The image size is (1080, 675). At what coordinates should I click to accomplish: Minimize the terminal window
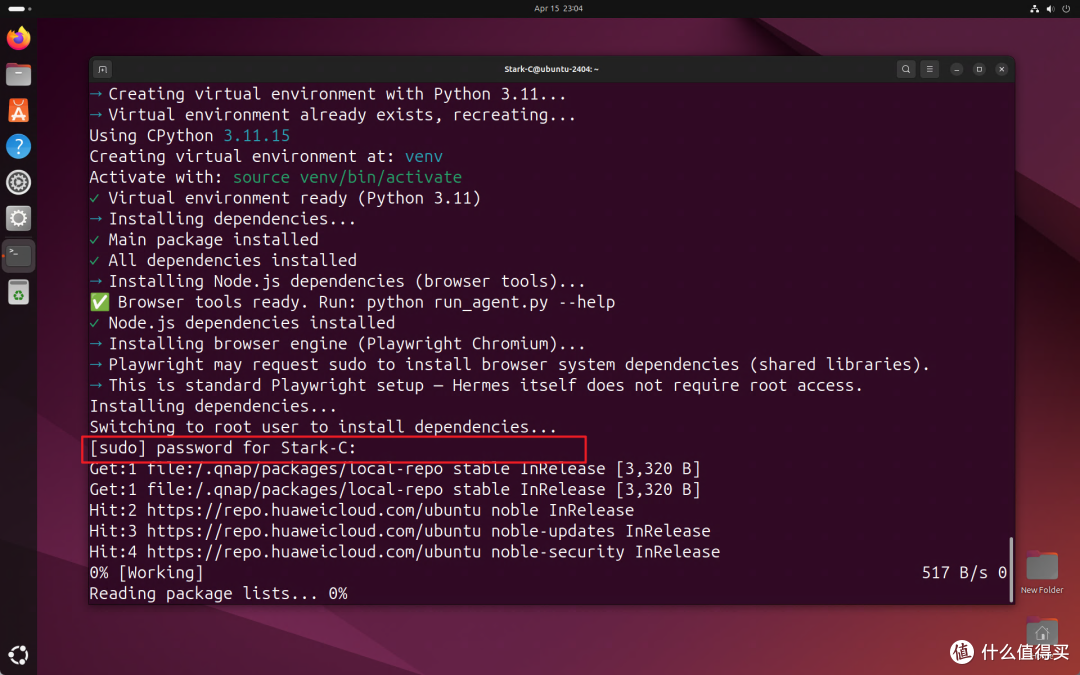[x=956, y=70]
